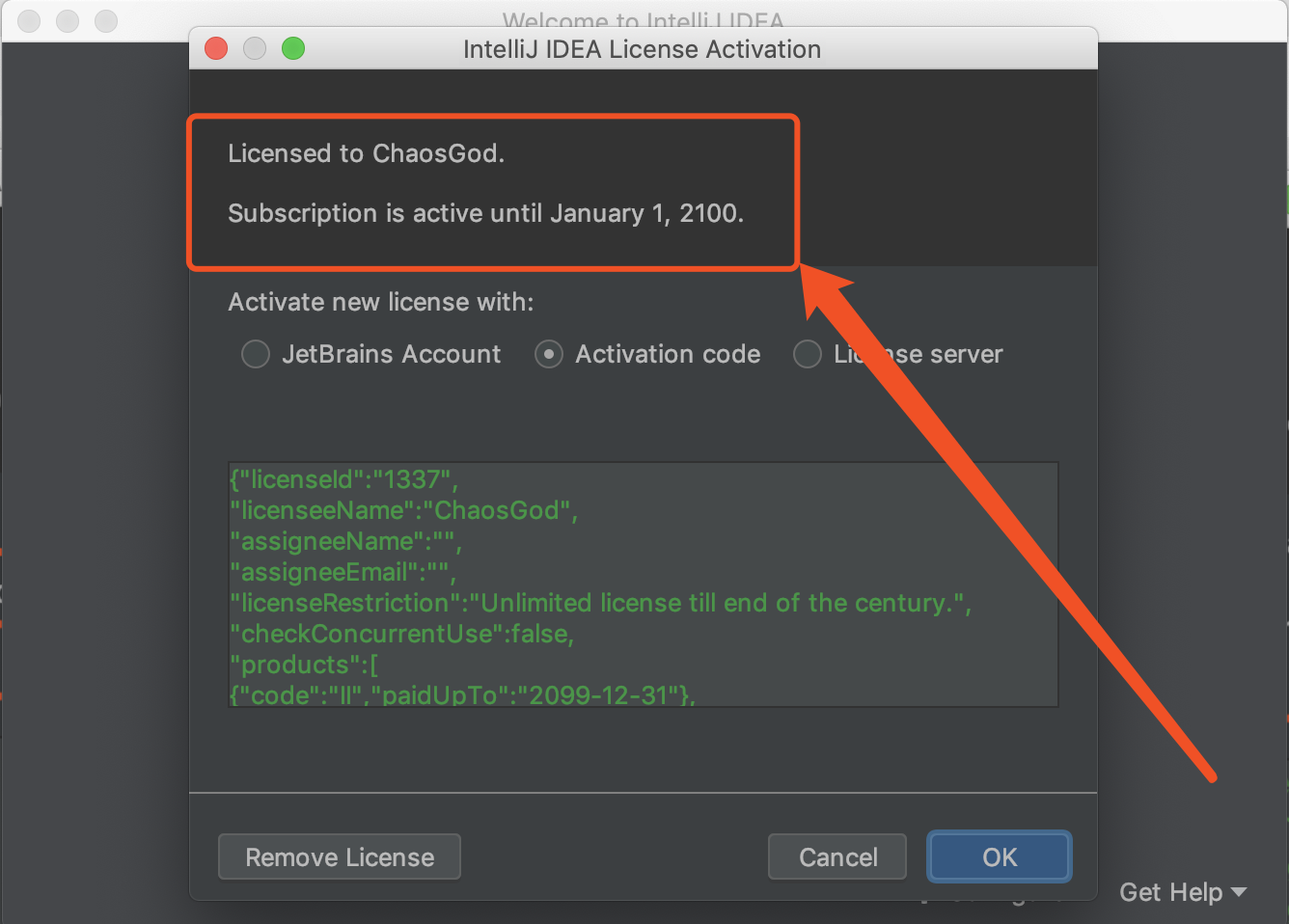Click the "licenseRestriction" line in the code
Screen dimensions: 1289x924
click(600, 603)
